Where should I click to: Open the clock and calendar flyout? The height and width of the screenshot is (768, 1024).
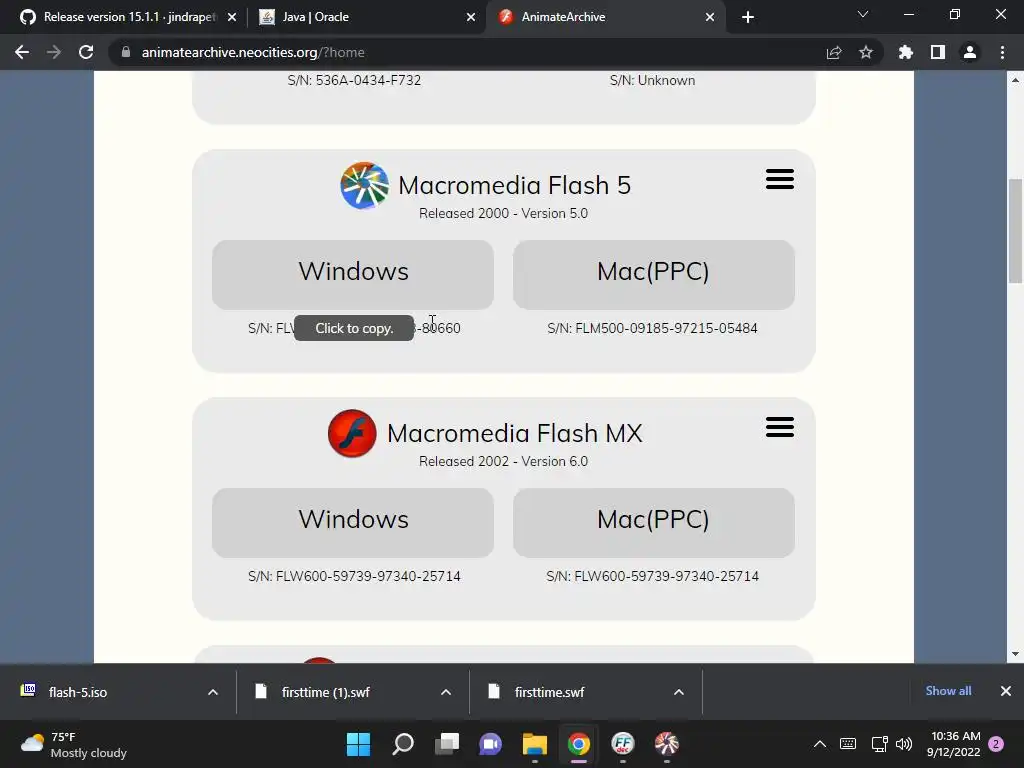[x=953, y=744]
